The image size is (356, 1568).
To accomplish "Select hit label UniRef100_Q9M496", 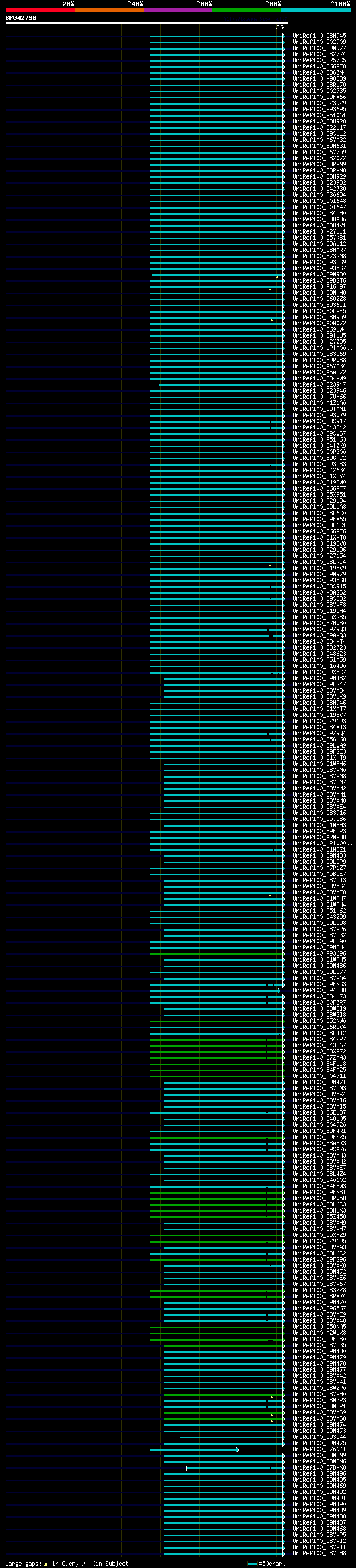I will (319, 1473).
